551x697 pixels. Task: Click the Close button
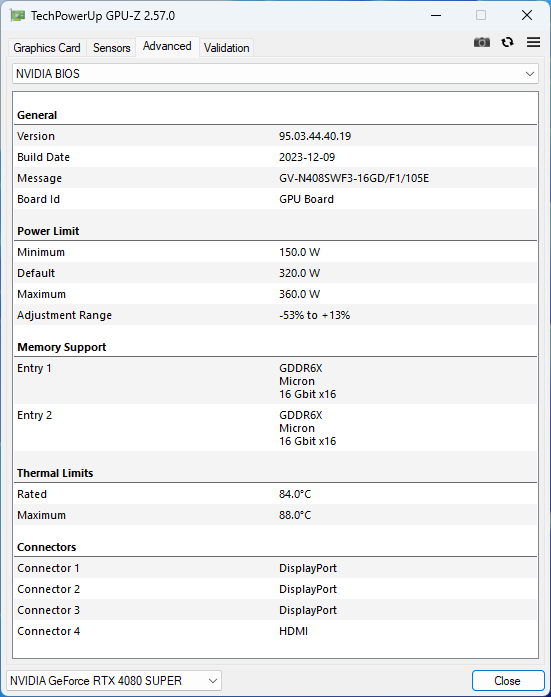click(508, 681)
